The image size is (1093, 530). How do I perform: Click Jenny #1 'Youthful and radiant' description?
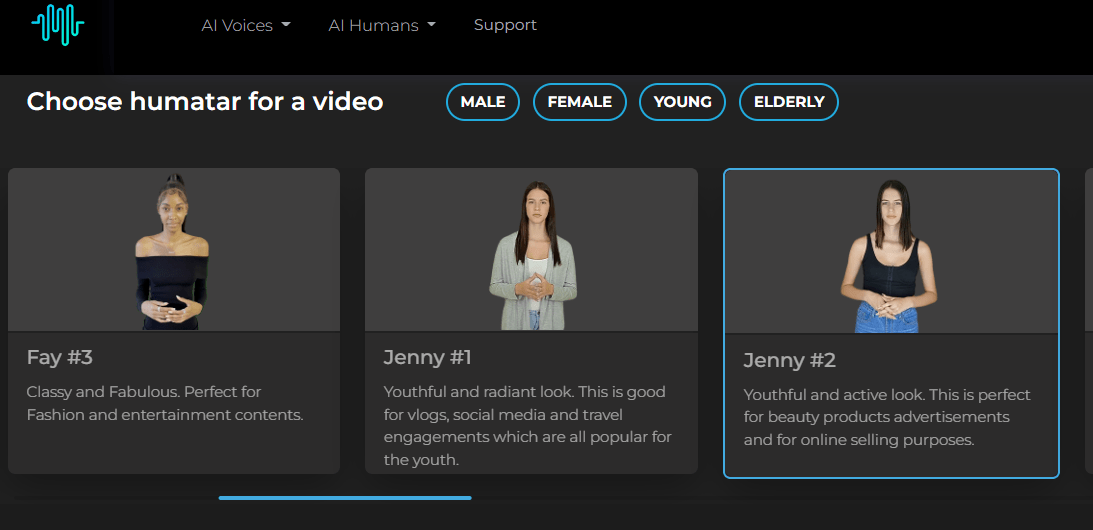point(527,426)
